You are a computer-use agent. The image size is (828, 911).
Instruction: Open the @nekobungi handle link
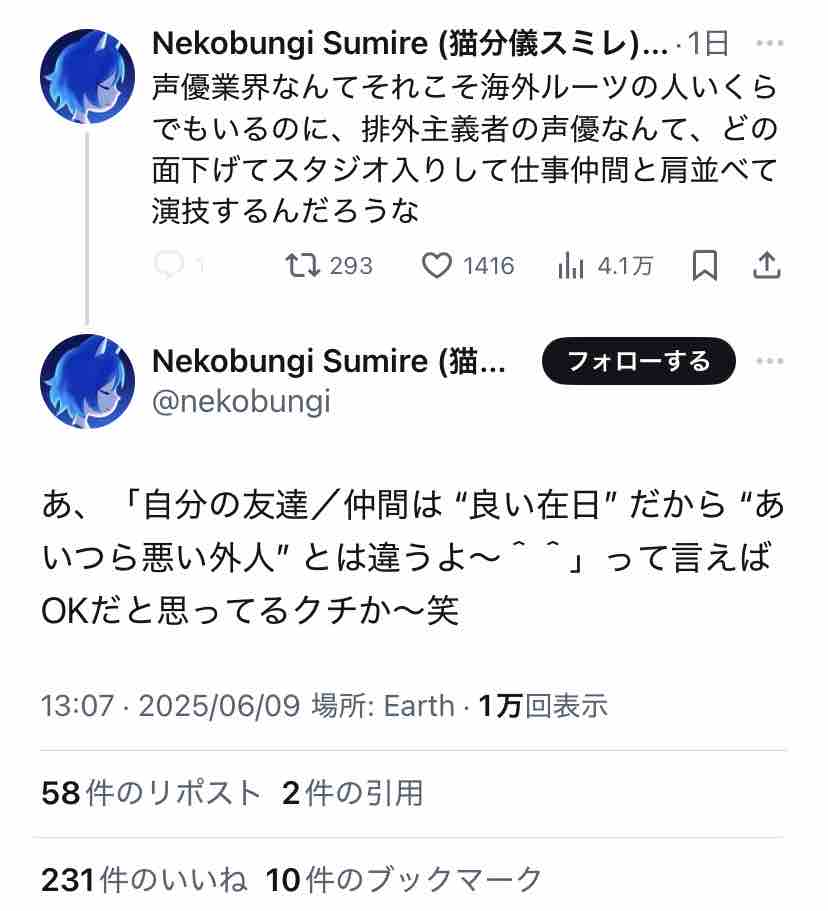pyautogui.click(x=240, y=401)
